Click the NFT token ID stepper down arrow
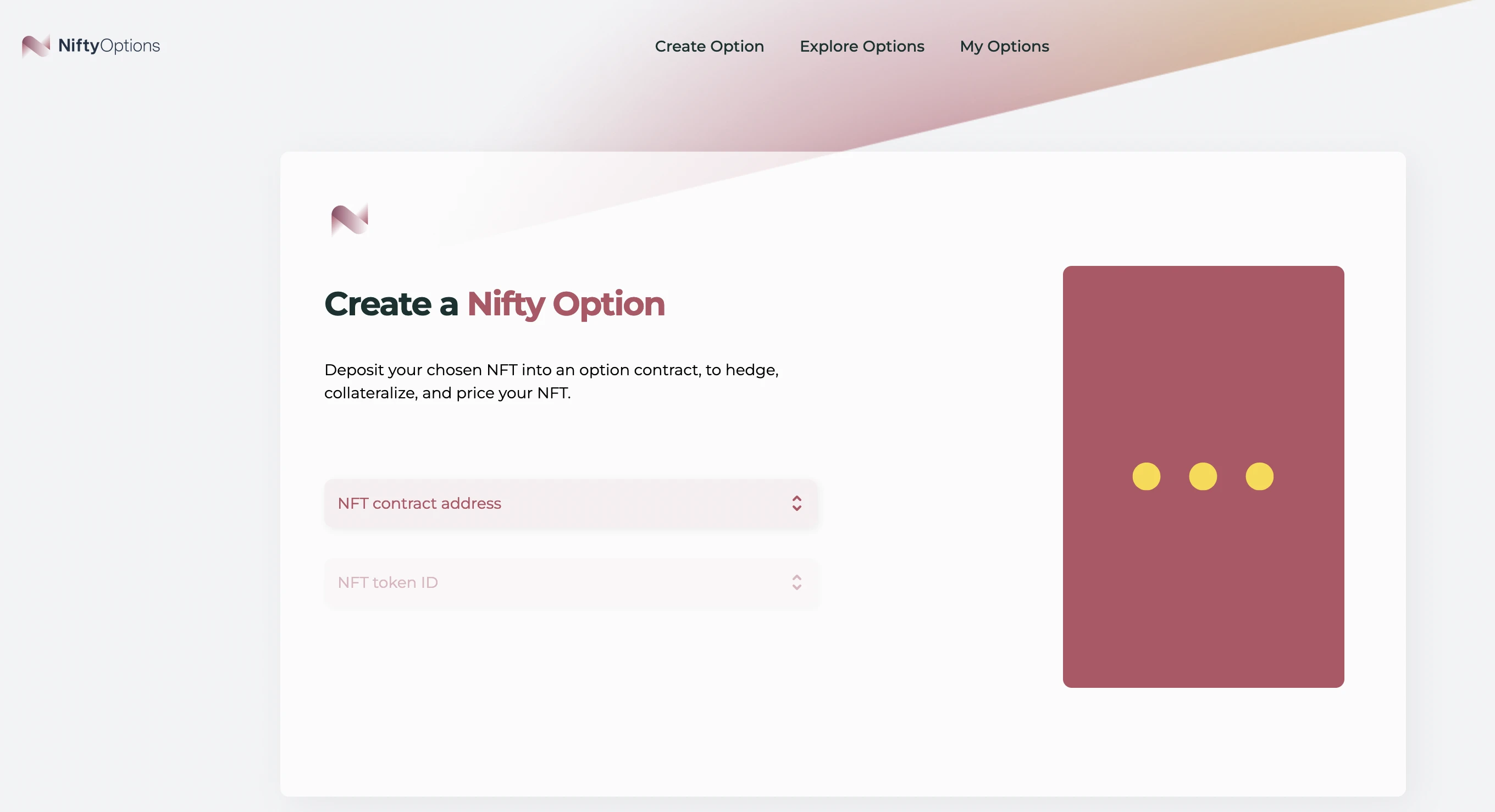Image resolution: width=1495 pixels, height=812 pixels. click(796, 587)
